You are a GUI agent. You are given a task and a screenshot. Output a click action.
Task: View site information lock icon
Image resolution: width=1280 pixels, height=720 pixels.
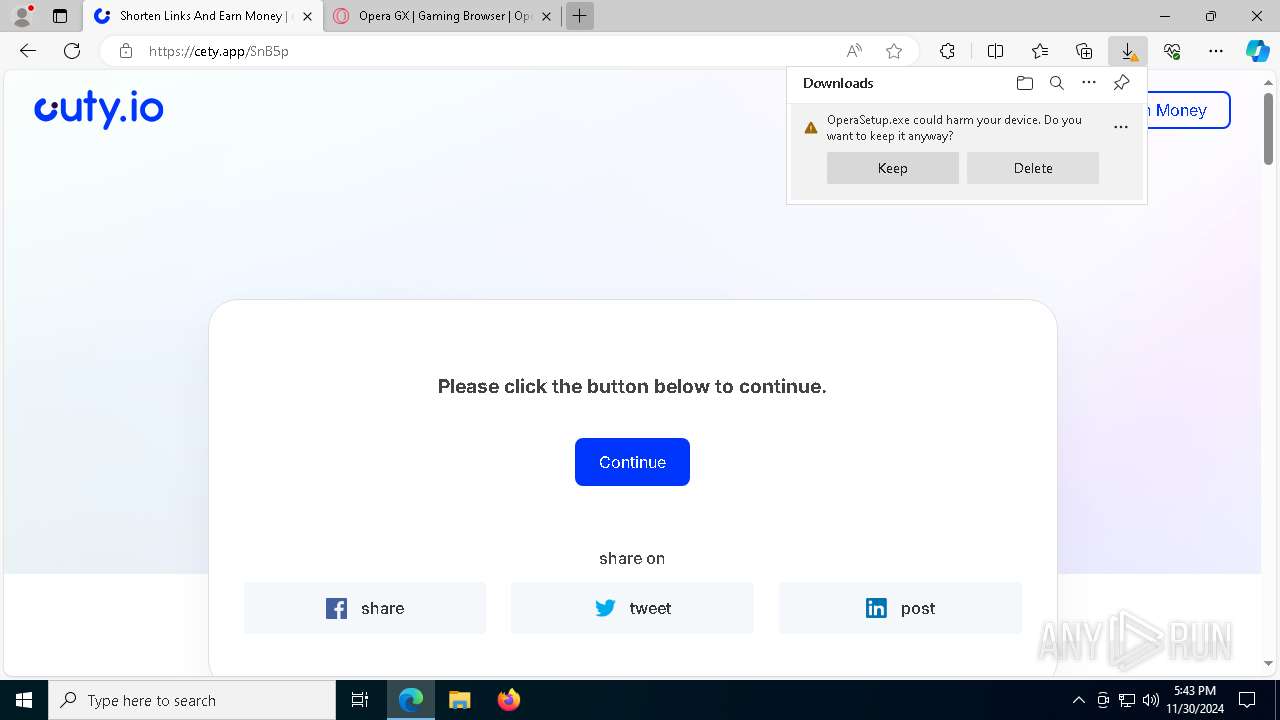pyautogui.click(x=126, y=51)
